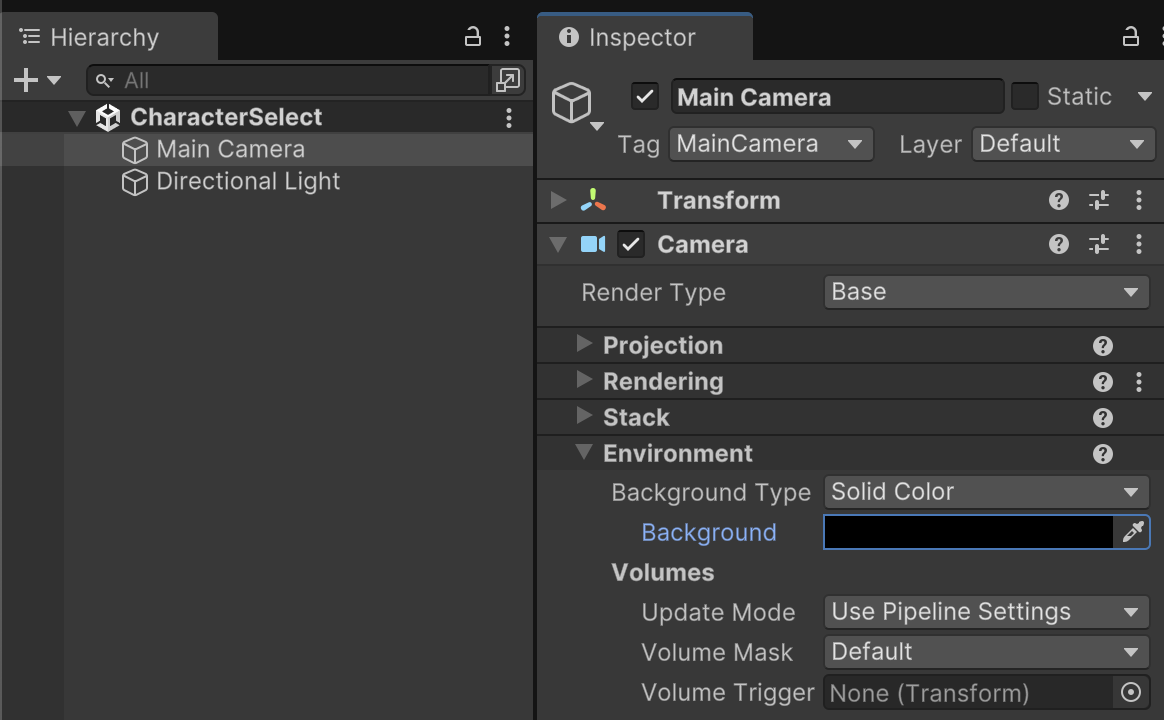Screen dimensions: 1164x720
Task: Open the Background Type dropdown
Action: [986, 492]
